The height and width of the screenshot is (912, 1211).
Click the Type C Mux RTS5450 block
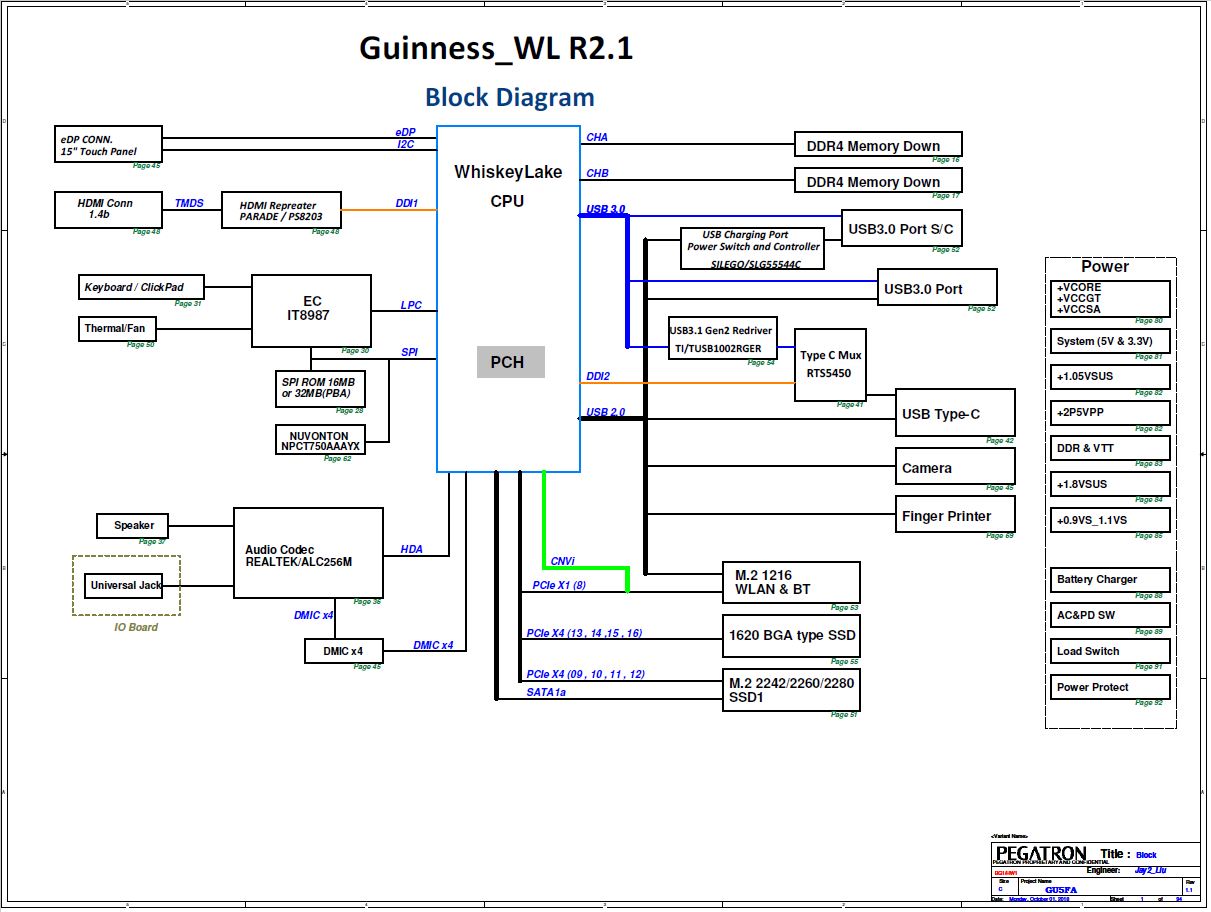(x=830, y=364)
